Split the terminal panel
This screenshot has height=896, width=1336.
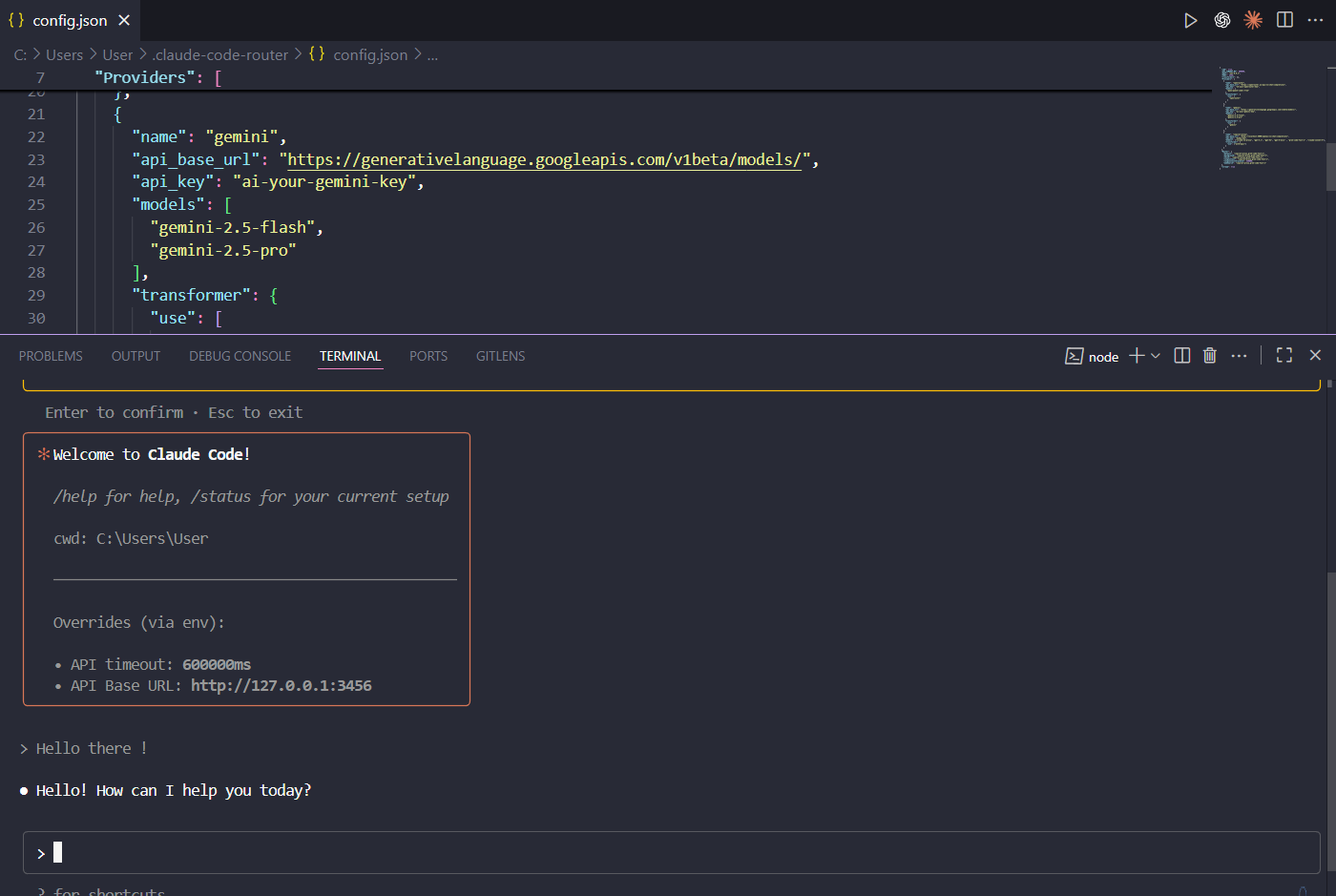pos(1181,356)
